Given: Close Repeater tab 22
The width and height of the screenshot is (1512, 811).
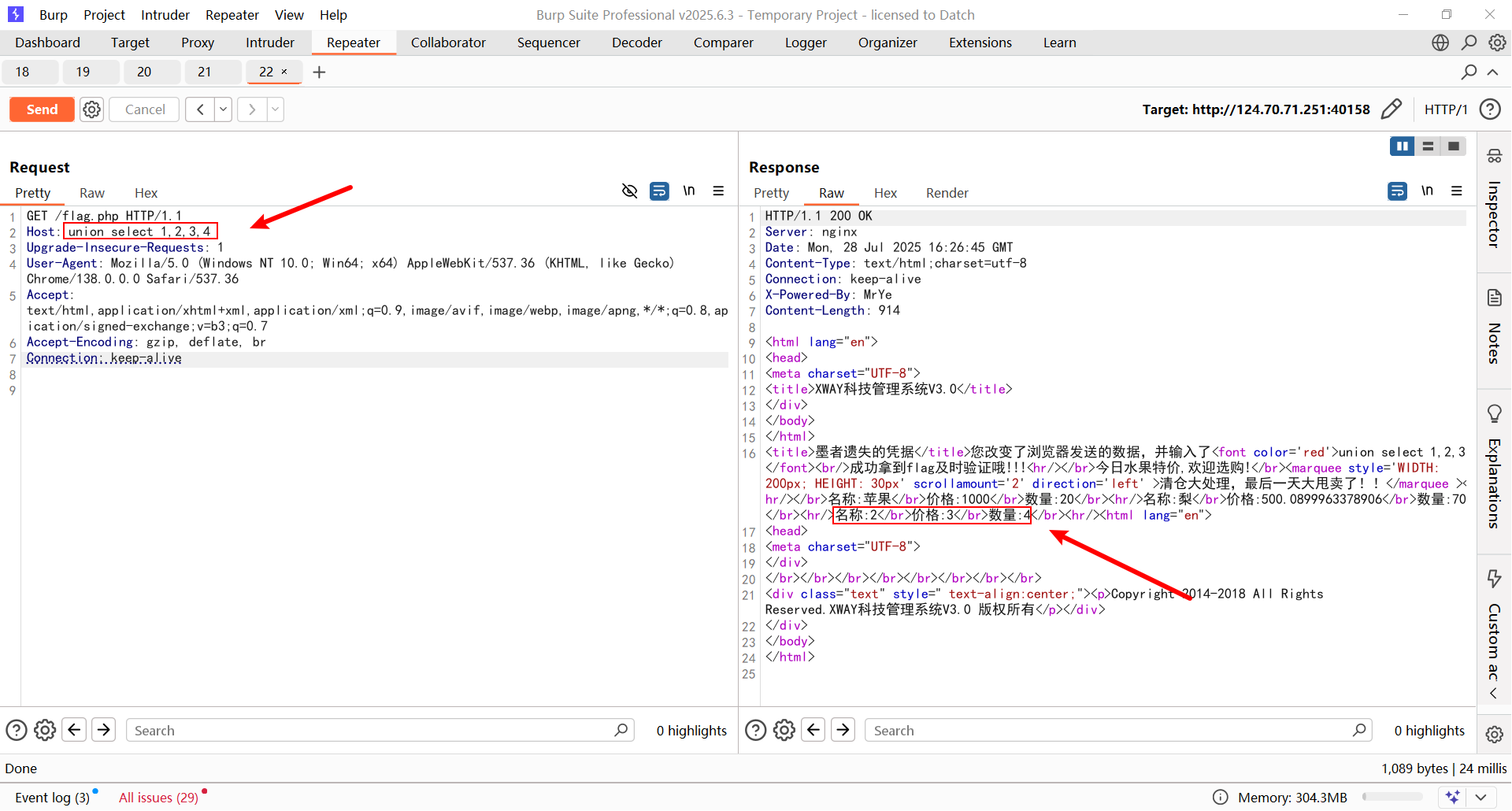Looking at the screenshot, I should (284, 72).
